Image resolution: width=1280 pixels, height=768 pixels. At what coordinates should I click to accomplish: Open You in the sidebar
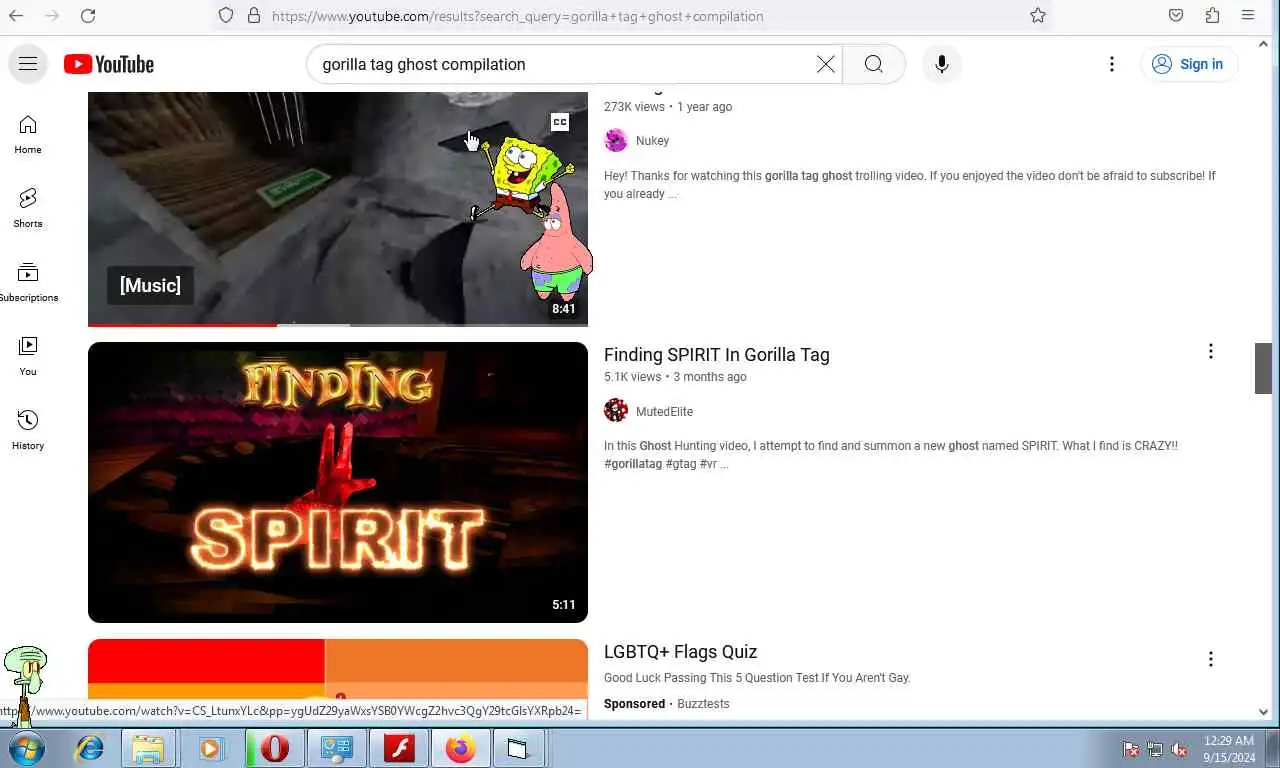pyautogui.click(x=28, y=356)
